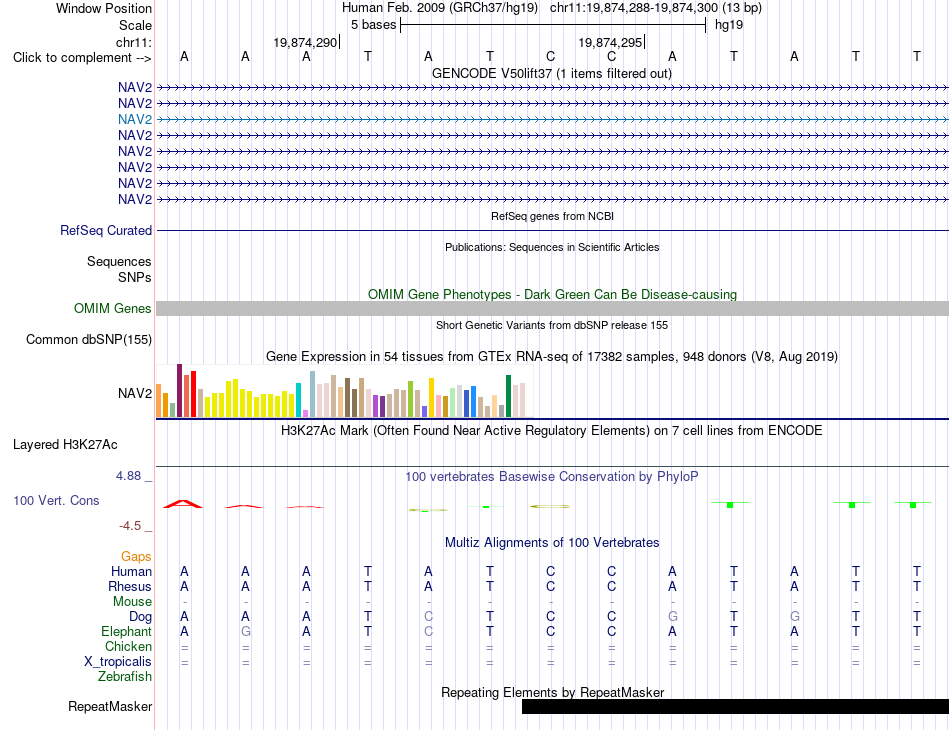Open the RefSeq genes from NCBI title
This screenshot has height=730, width=950.
[x=552, y=216]
